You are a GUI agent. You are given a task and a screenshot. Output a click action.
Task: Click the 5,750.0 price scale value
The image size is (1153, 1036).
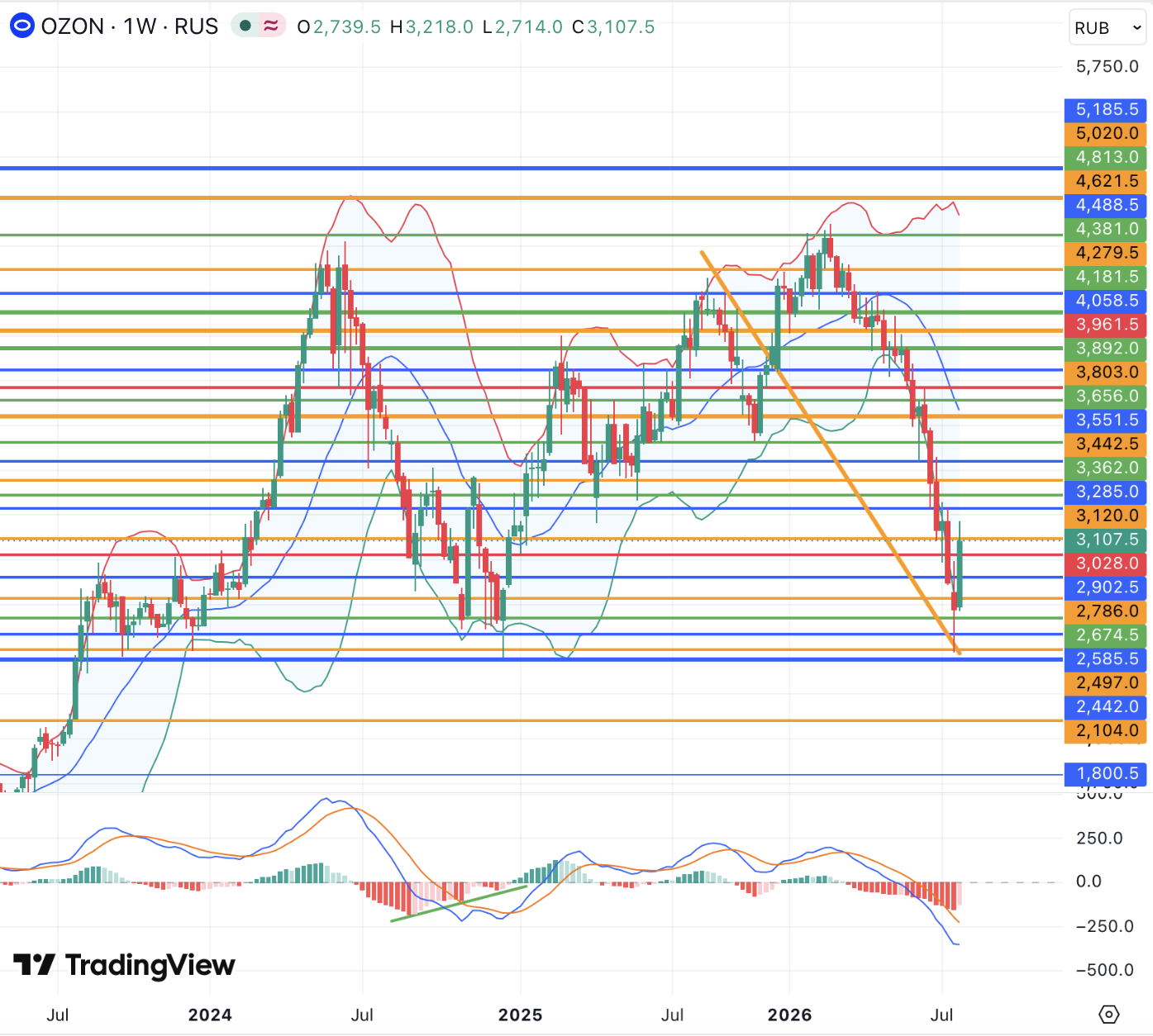1107,67
